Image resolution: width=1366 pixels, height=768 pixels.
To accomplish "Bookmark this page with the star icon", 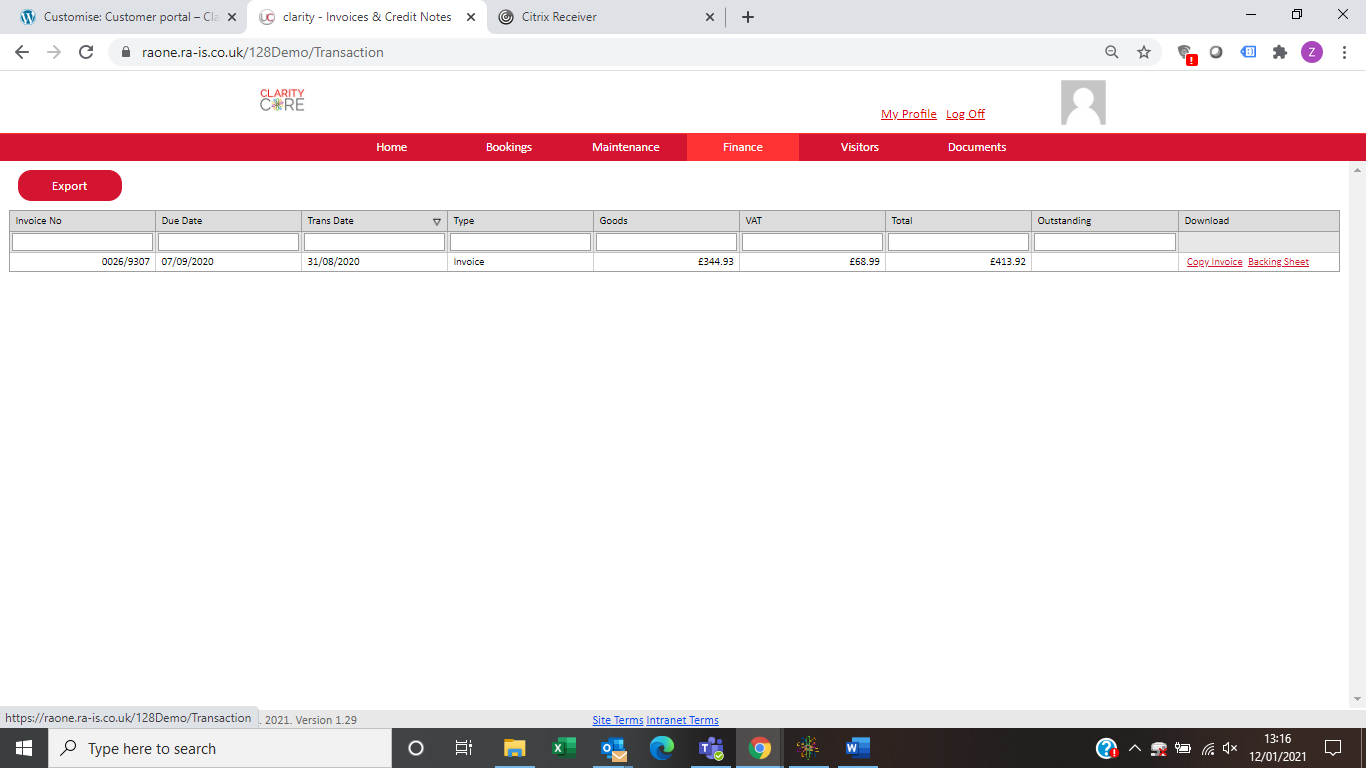I will (x=1144, y=52).
